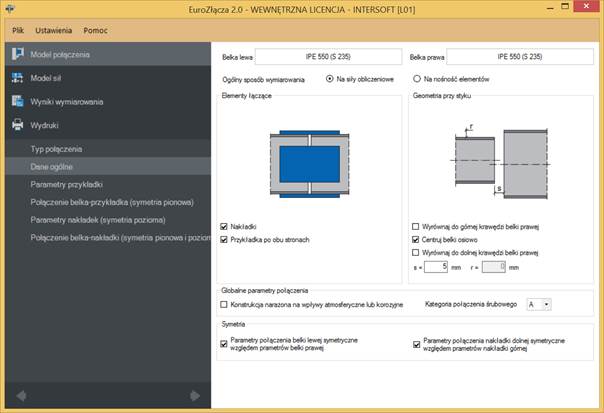Open the Pomoc menu
Screen dimensions: 604x413
click(96, 30)
